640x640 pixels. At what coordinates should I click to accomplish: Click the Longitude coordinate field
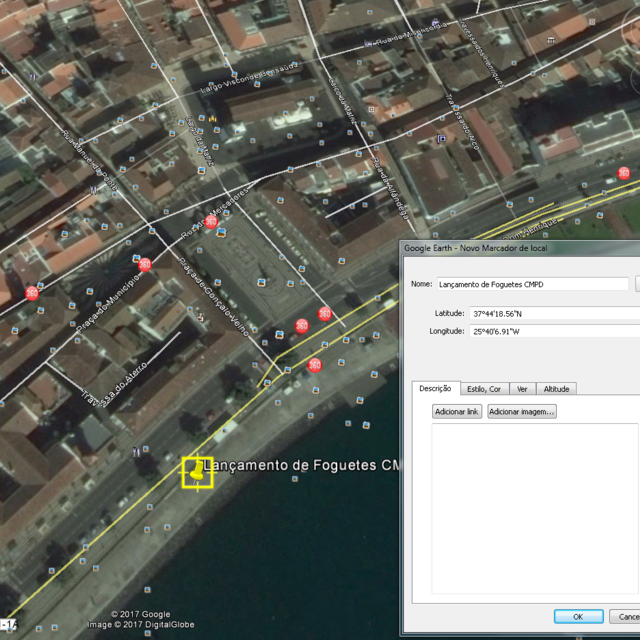pyautogui.click(x=553, y=331)
